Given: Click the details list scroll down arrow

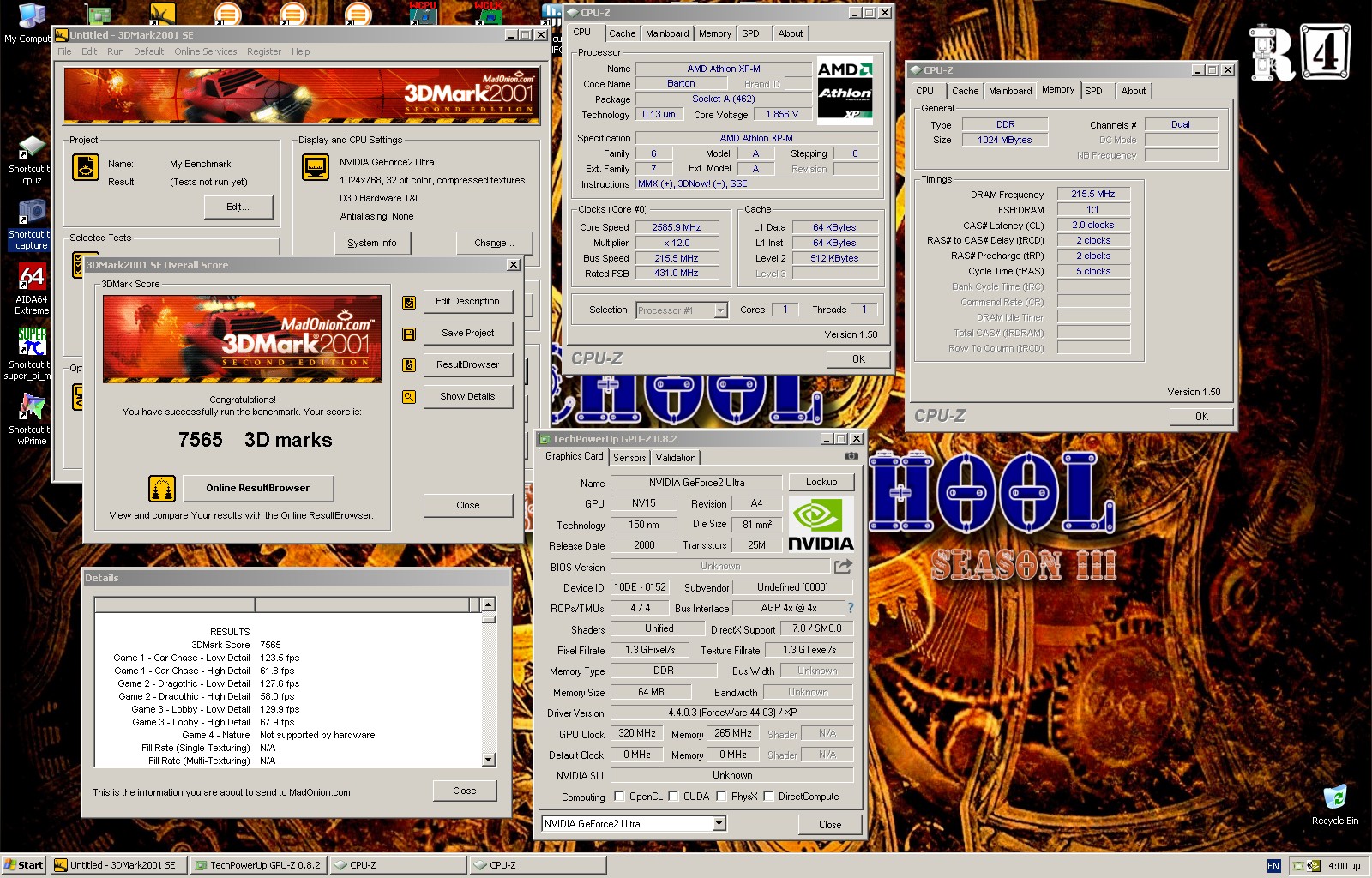Looking at the screenshot, I should coord(488,760).
